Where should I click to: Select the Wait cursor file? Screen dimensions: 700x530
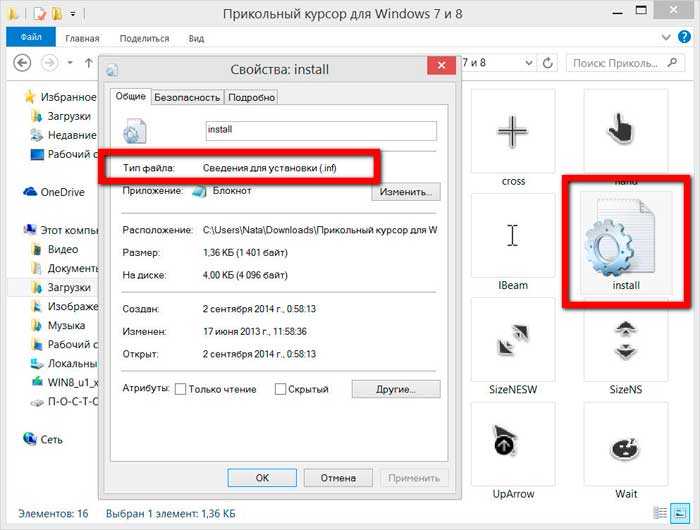pyautogui.click(x=626, y=446)
